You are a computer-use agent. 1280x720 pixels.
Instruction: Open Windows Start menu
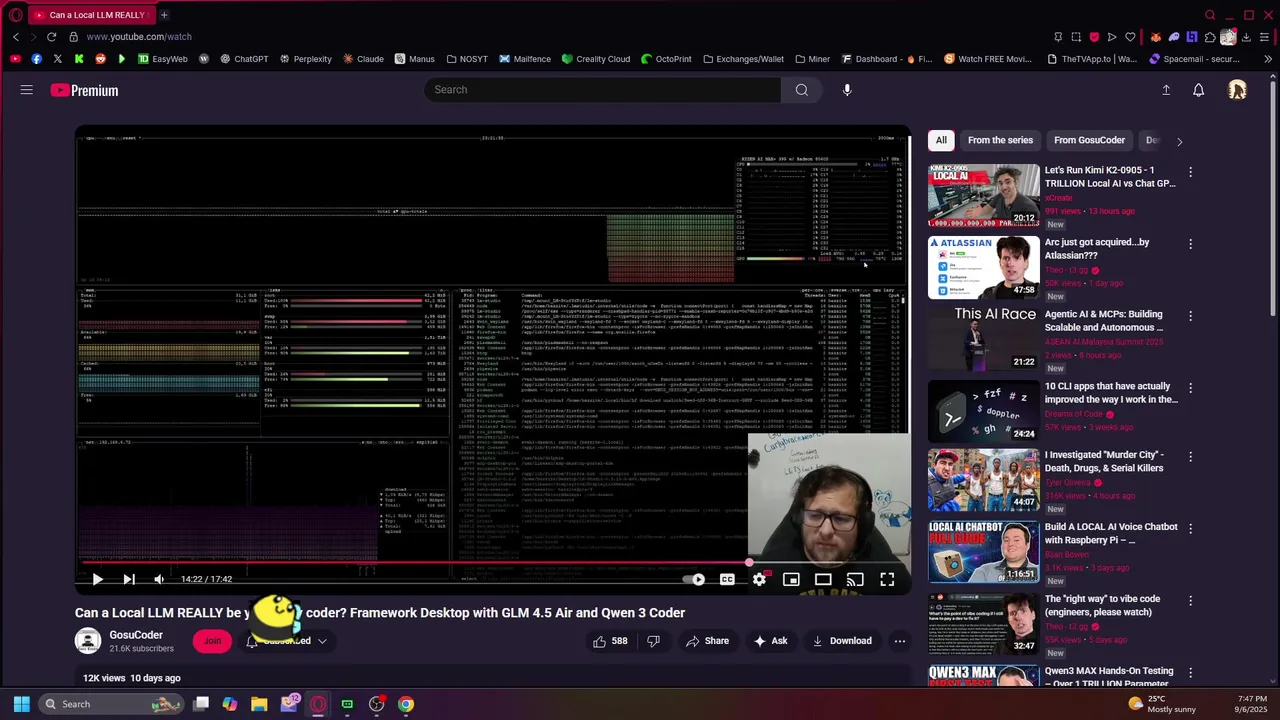click(21, 704)
